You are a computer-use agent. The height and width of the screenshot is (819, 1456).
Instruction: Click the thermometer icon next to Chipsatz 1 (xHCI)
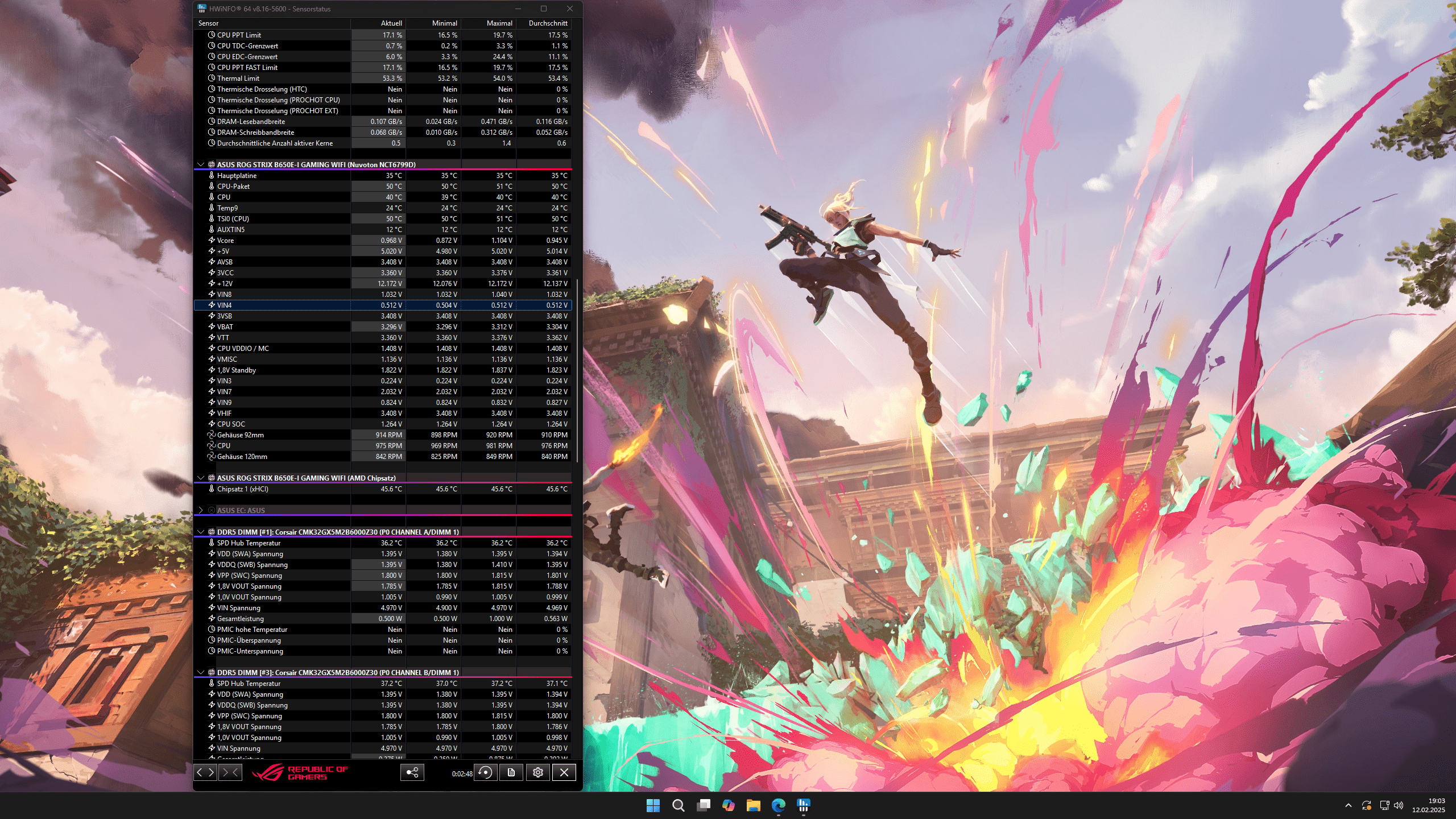tap(212, 489)
